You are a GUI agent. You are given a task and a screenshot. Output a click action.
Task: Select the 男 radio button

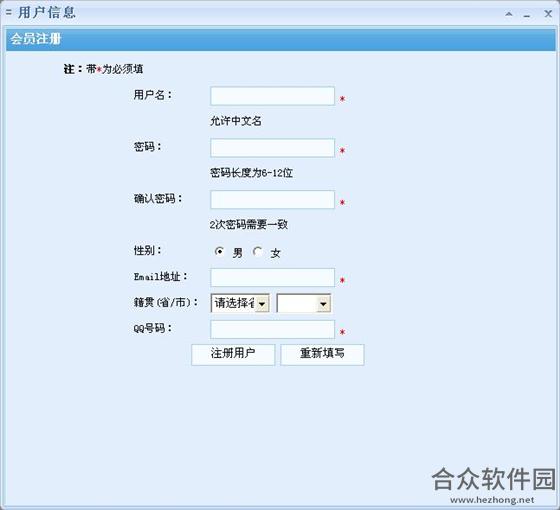[219, 251]
